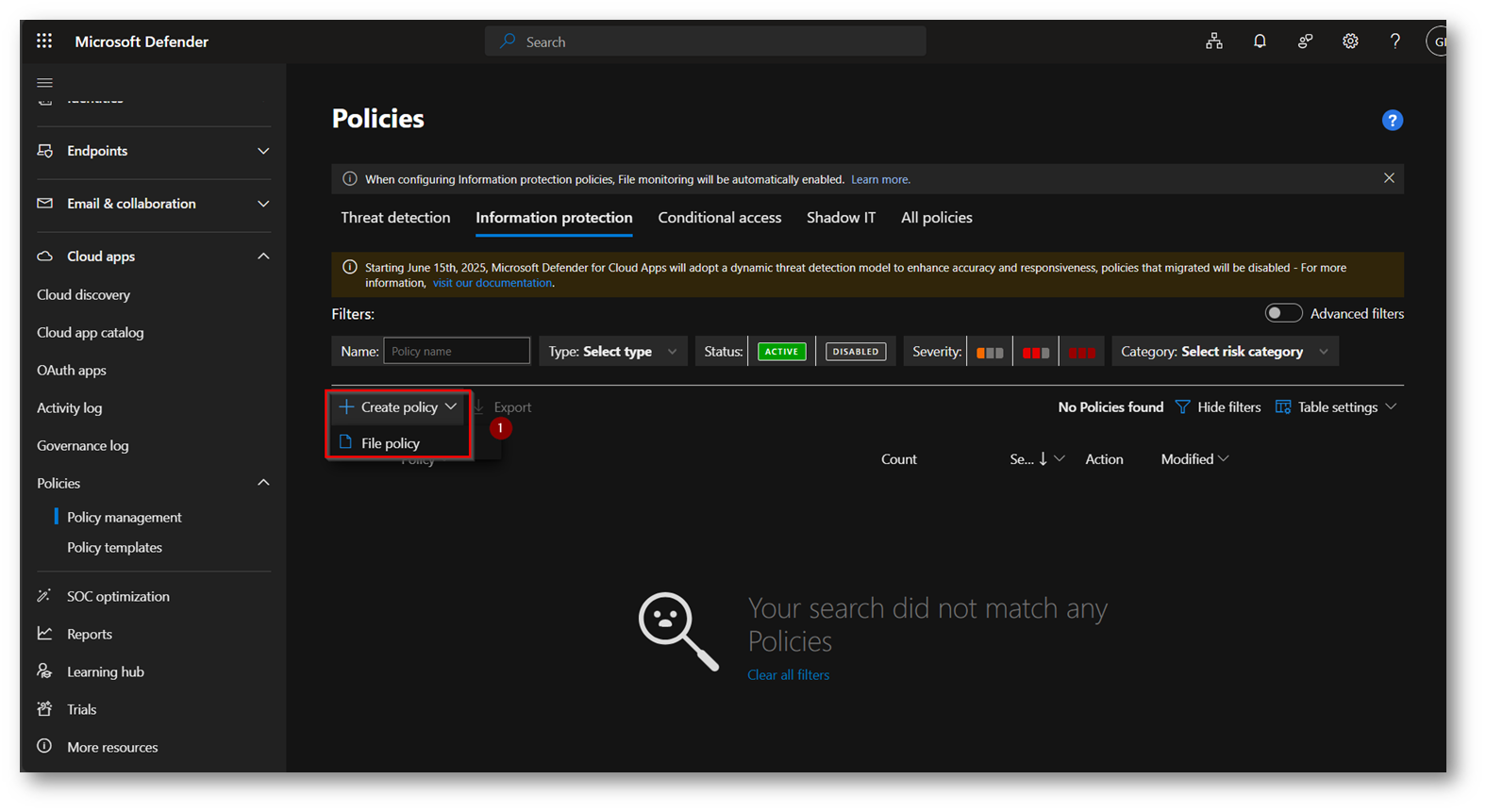Screen dimensions: 1486x812
Task: Click the blue help circle icon
Action: point(1392,121)
